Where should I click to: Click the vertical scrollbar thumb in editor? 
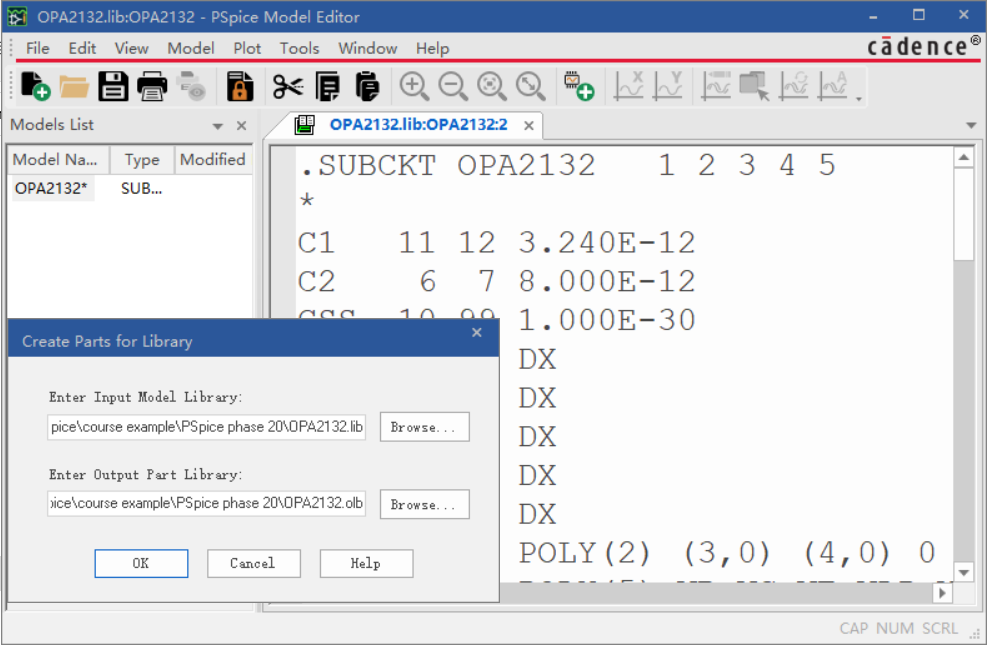tap(963, 214)
